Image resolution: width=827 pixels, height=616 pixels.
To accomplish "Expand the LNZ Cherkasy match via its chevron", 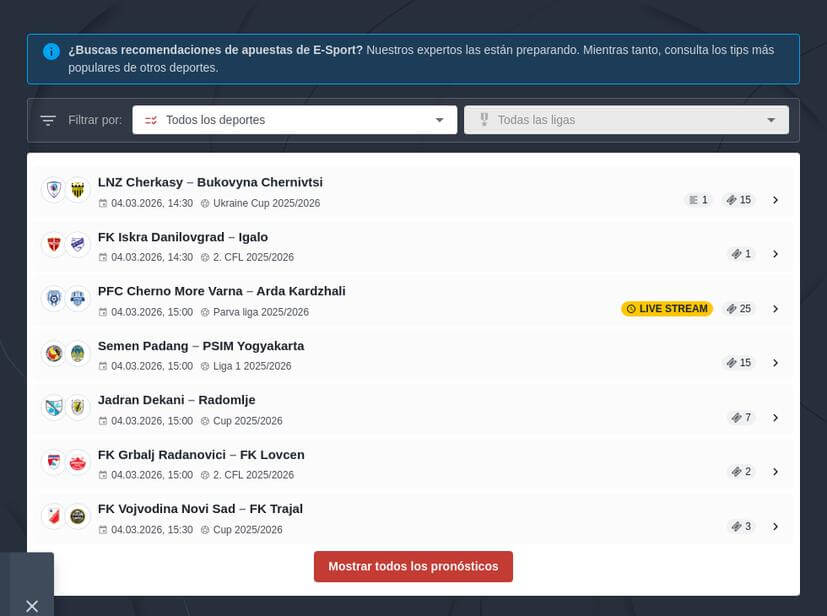I will click(x=776, y=199).
